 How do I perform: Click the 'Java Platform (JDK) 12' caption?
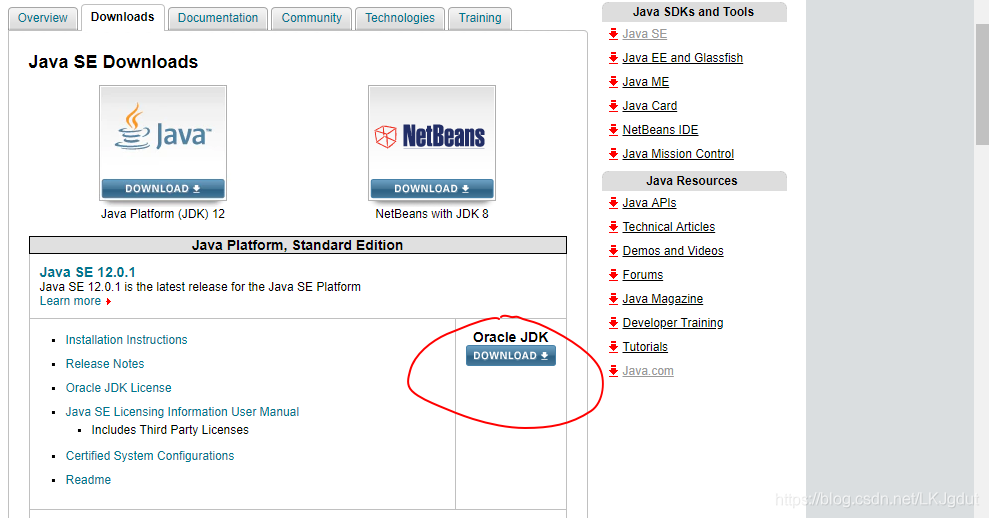click(163, 214)
